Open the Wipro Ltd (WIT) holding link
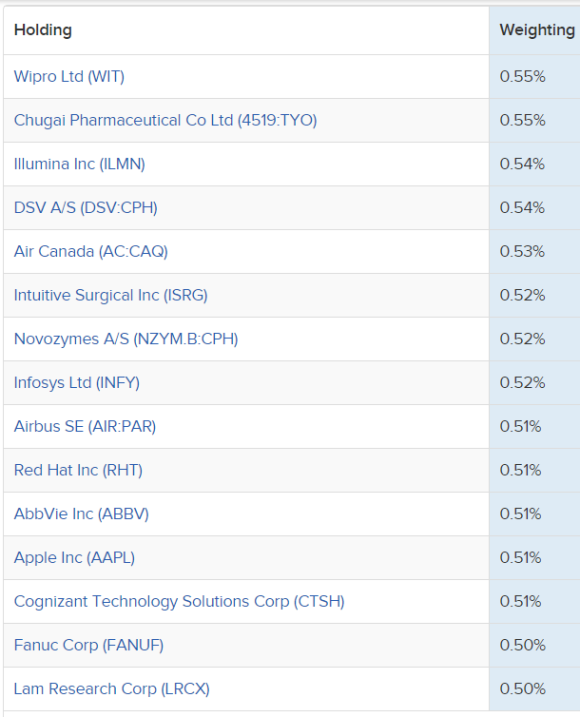Screen dimensions: 580x717 [69, 76]
